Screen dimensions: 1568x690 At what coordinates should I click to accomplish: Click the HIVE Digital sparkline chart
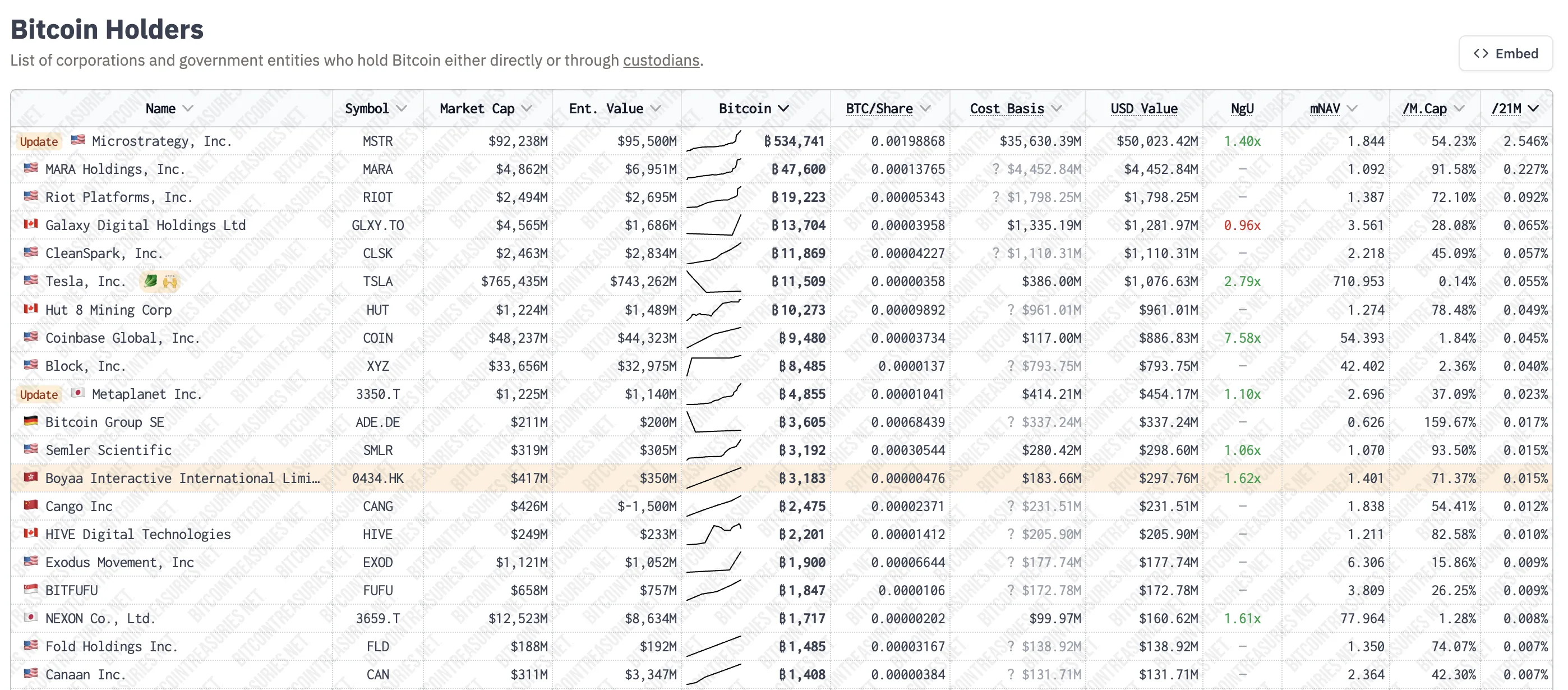[x=714, y=534]
